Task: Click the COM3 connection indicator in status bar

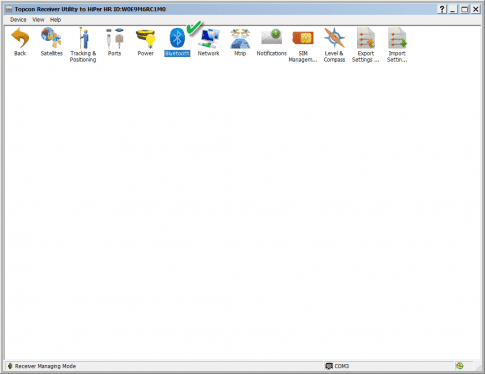Action: coord(337,366)
